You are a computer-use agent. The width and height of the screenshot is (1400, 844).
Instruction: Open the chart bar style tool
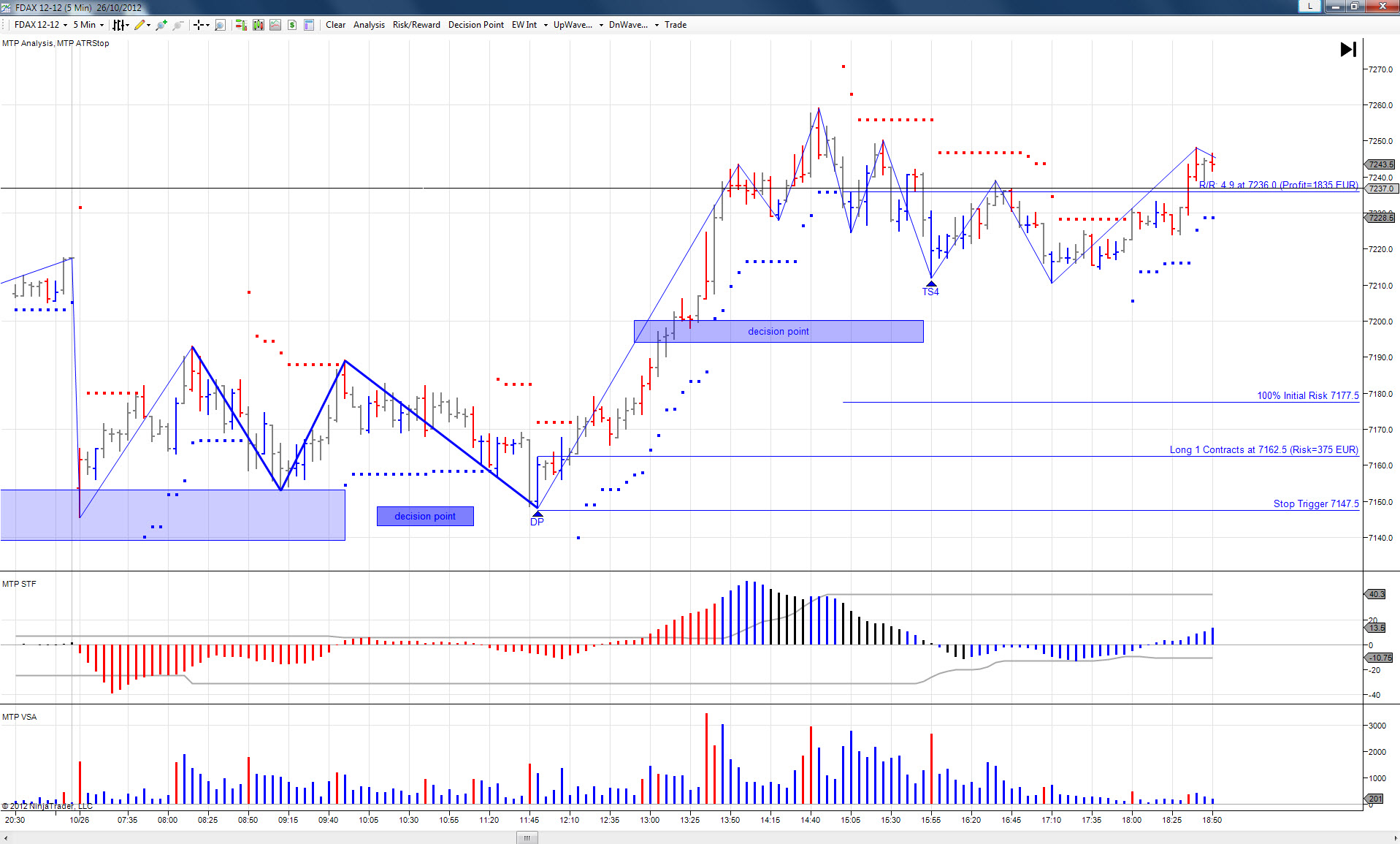coord(118,25)
